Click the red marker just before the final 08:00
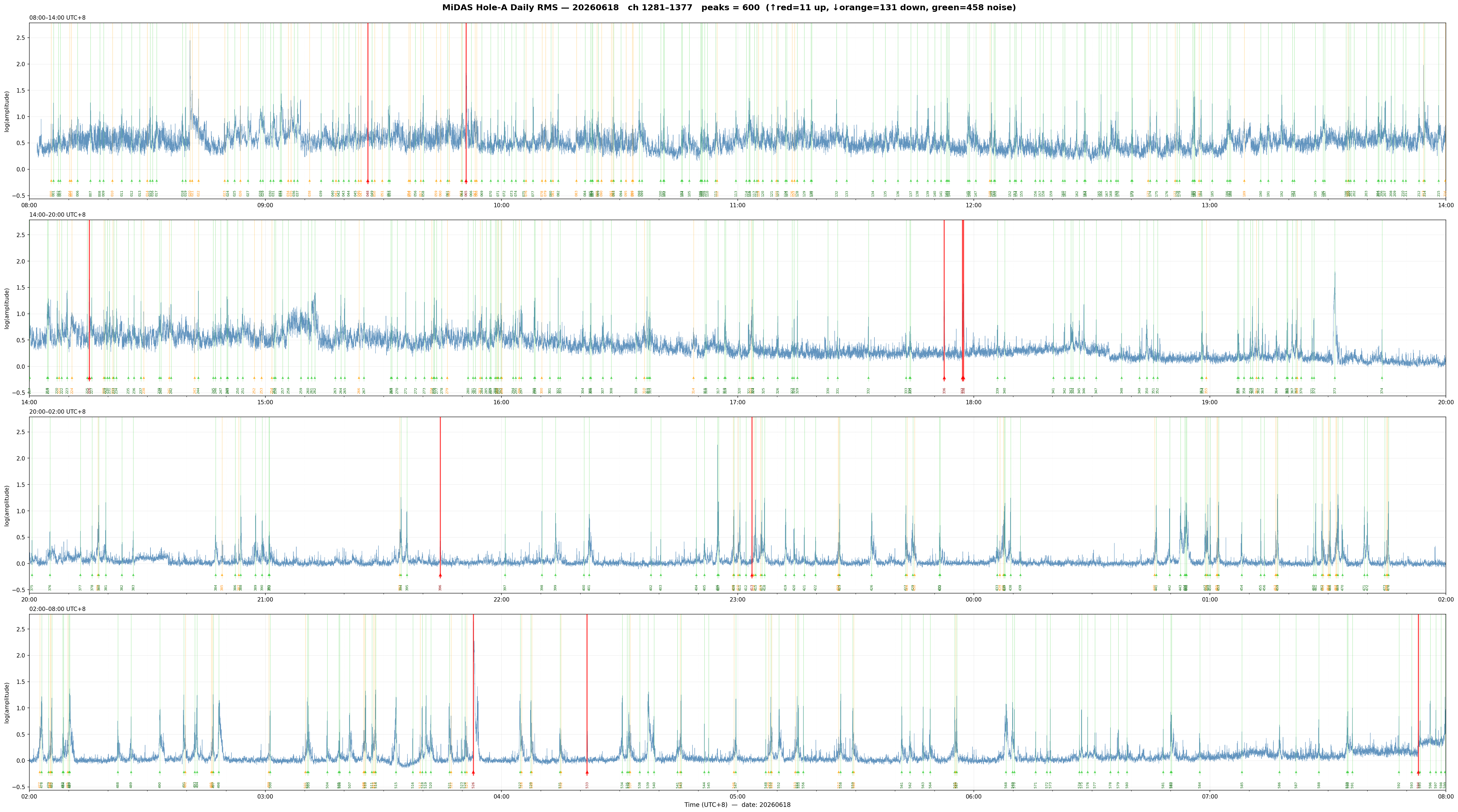Screen dimensions: 1458x812 (1418, 772)
